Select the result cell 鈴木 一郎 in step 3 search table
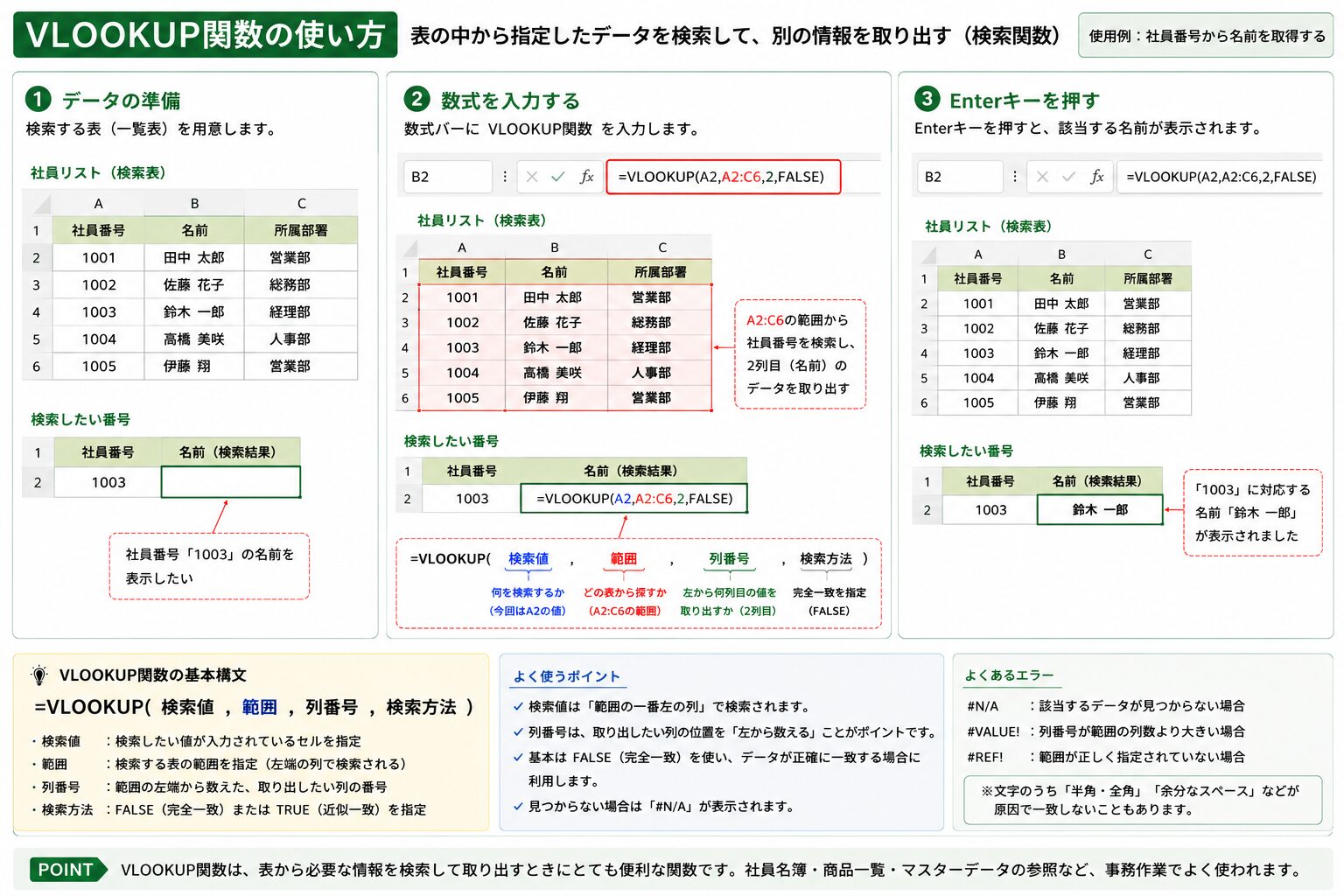 point(1100,509)
